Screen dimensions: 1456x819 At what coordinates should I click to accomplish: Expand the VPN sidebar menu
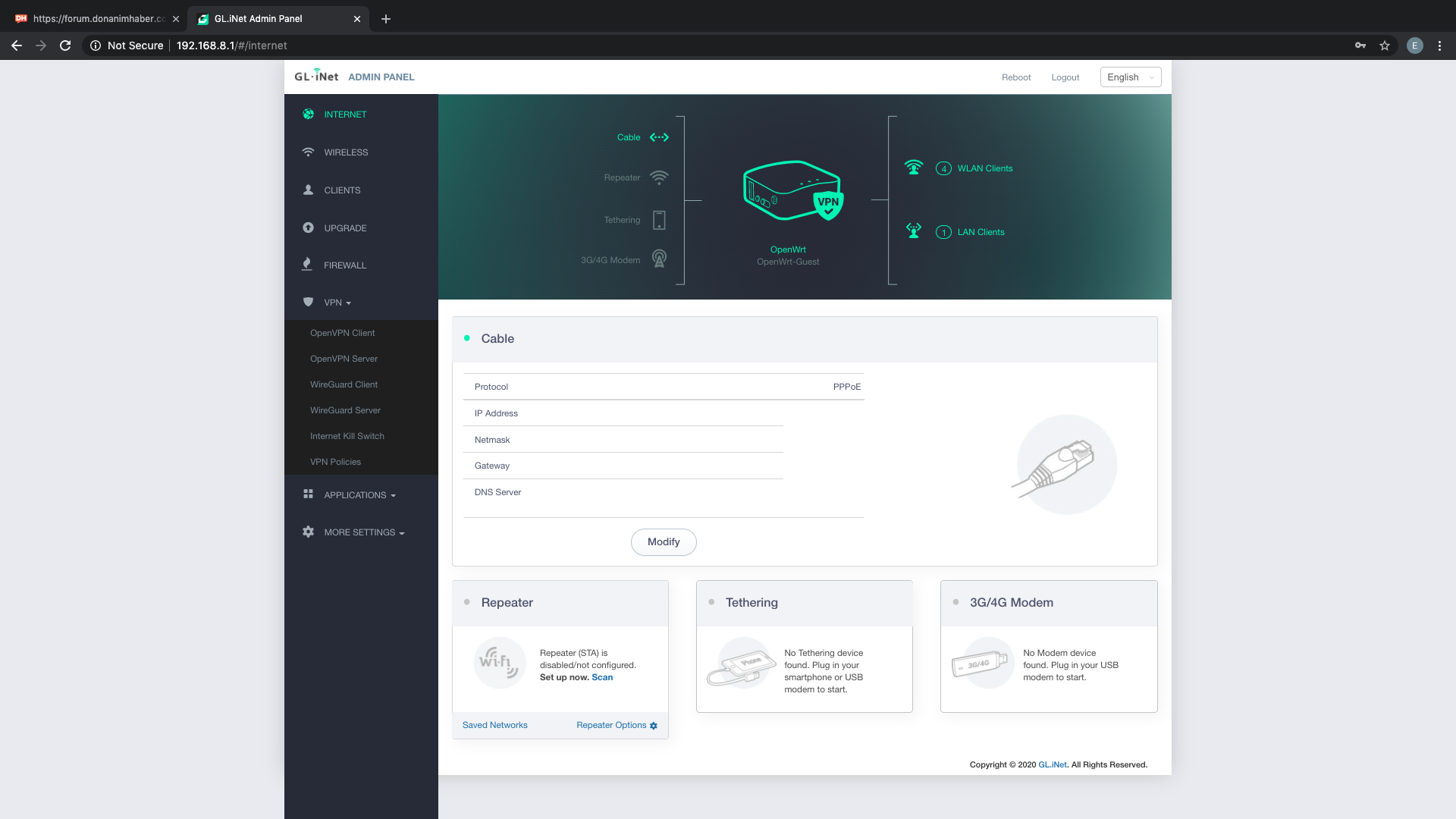point(337,303)
